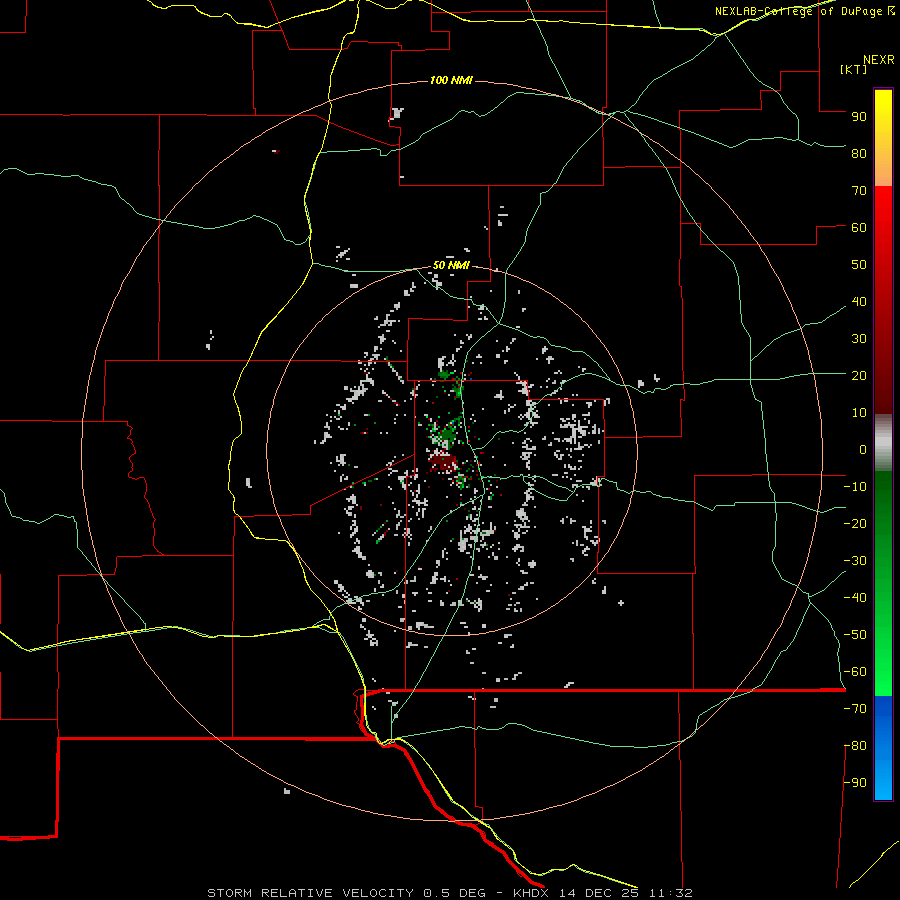Click the large green velocity patch above the red patch
900x900 pixels.
click(x=445, y=435)
